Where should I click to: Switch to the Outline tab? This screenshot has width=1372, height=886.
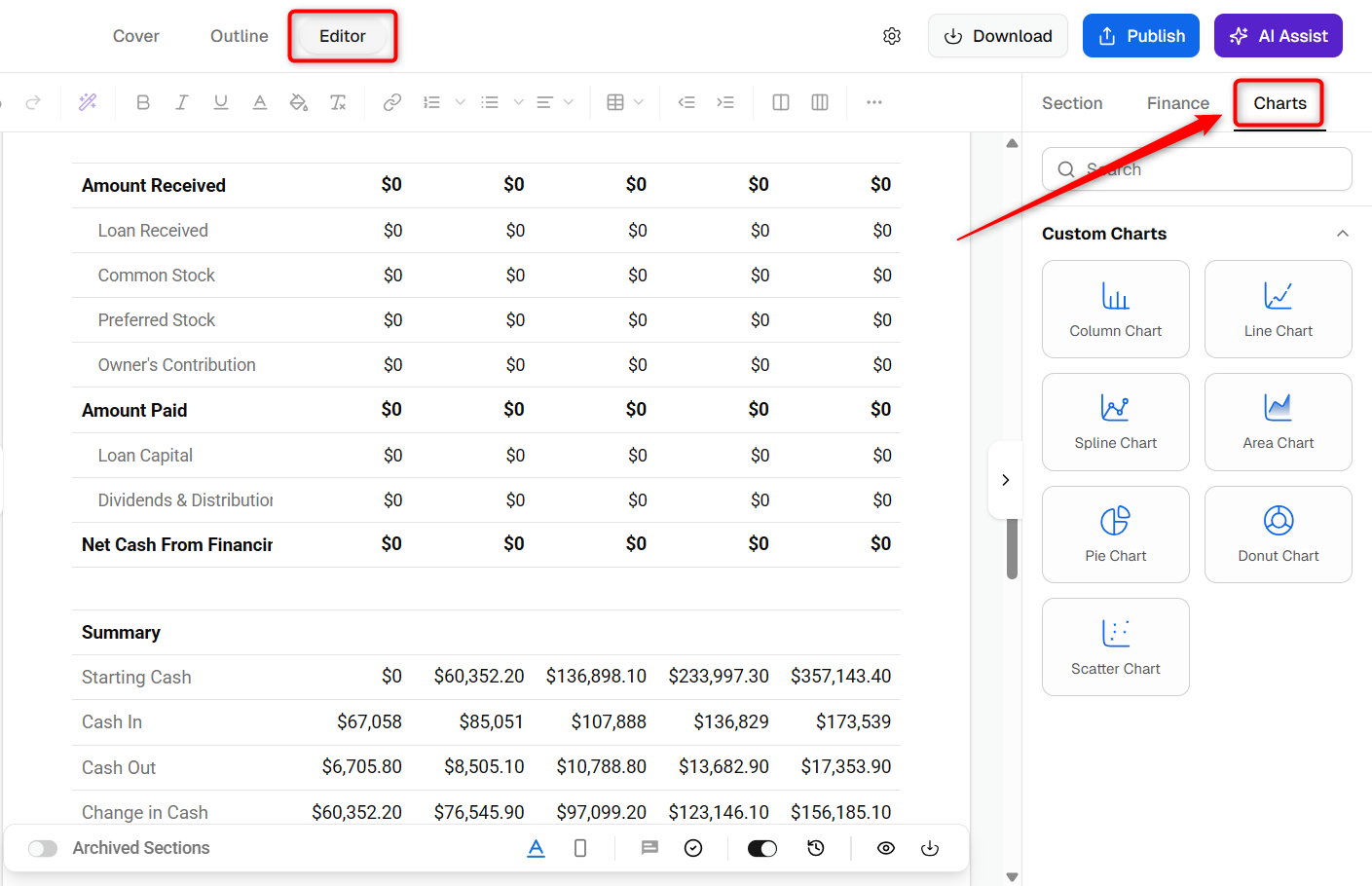pos(240,36)
